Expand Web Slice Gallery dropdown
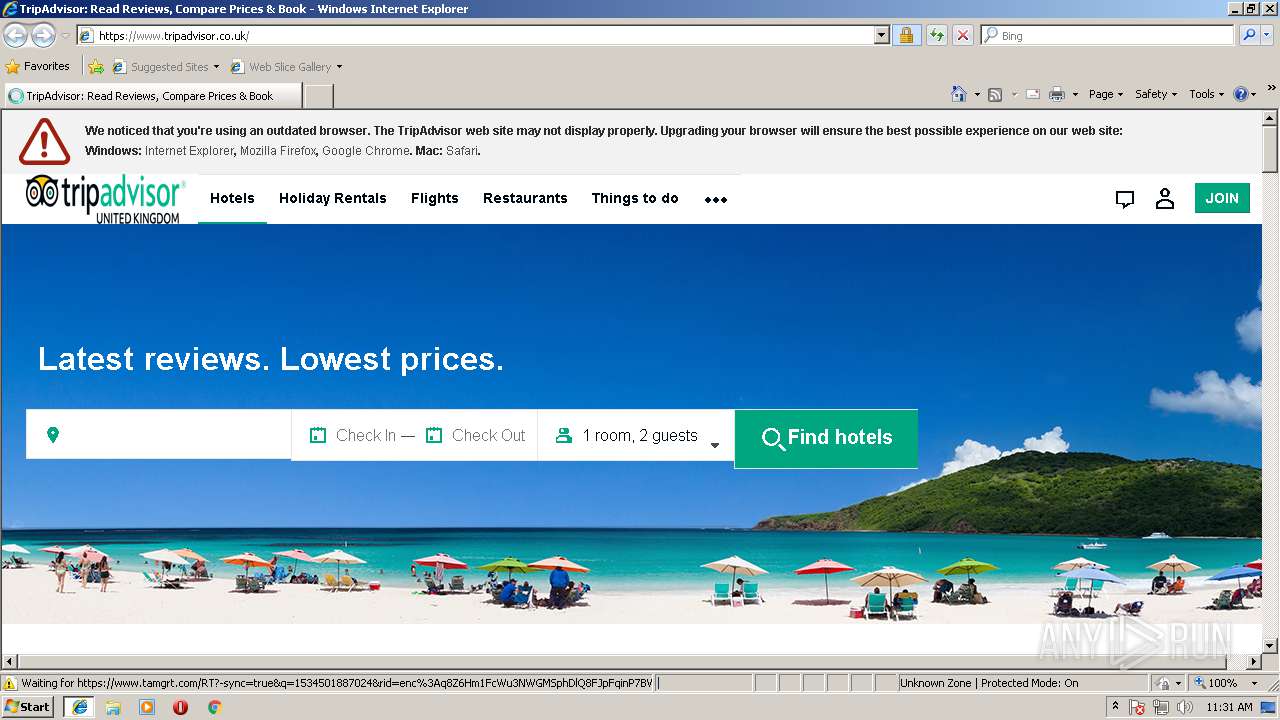The width and height of the screenshot is (1280, 720). (339, 67)
